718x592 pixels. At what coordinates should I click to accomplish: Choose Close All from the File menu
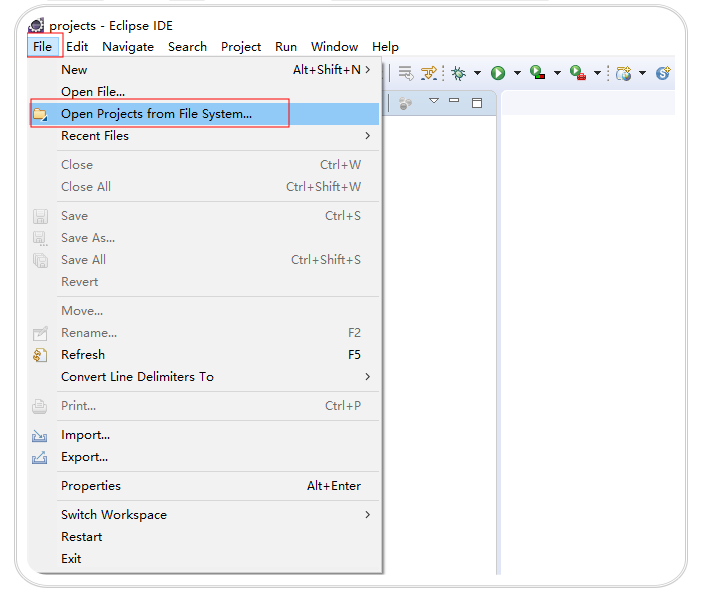[204, 187]
